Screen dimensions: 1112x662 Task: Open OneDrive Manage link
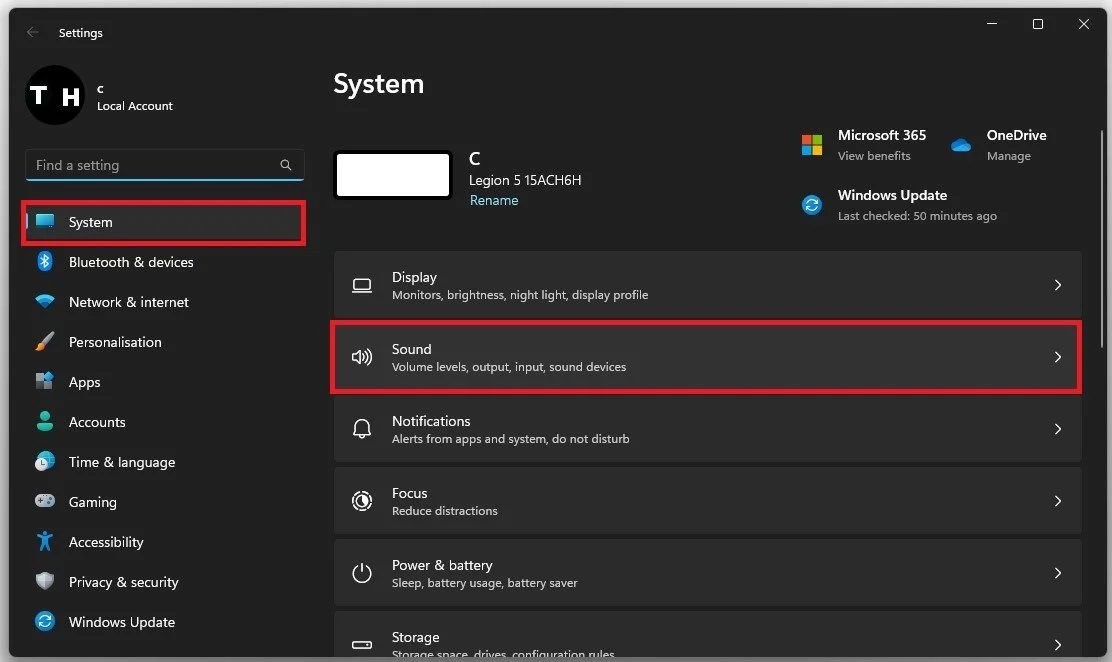tap(1008, 155)
